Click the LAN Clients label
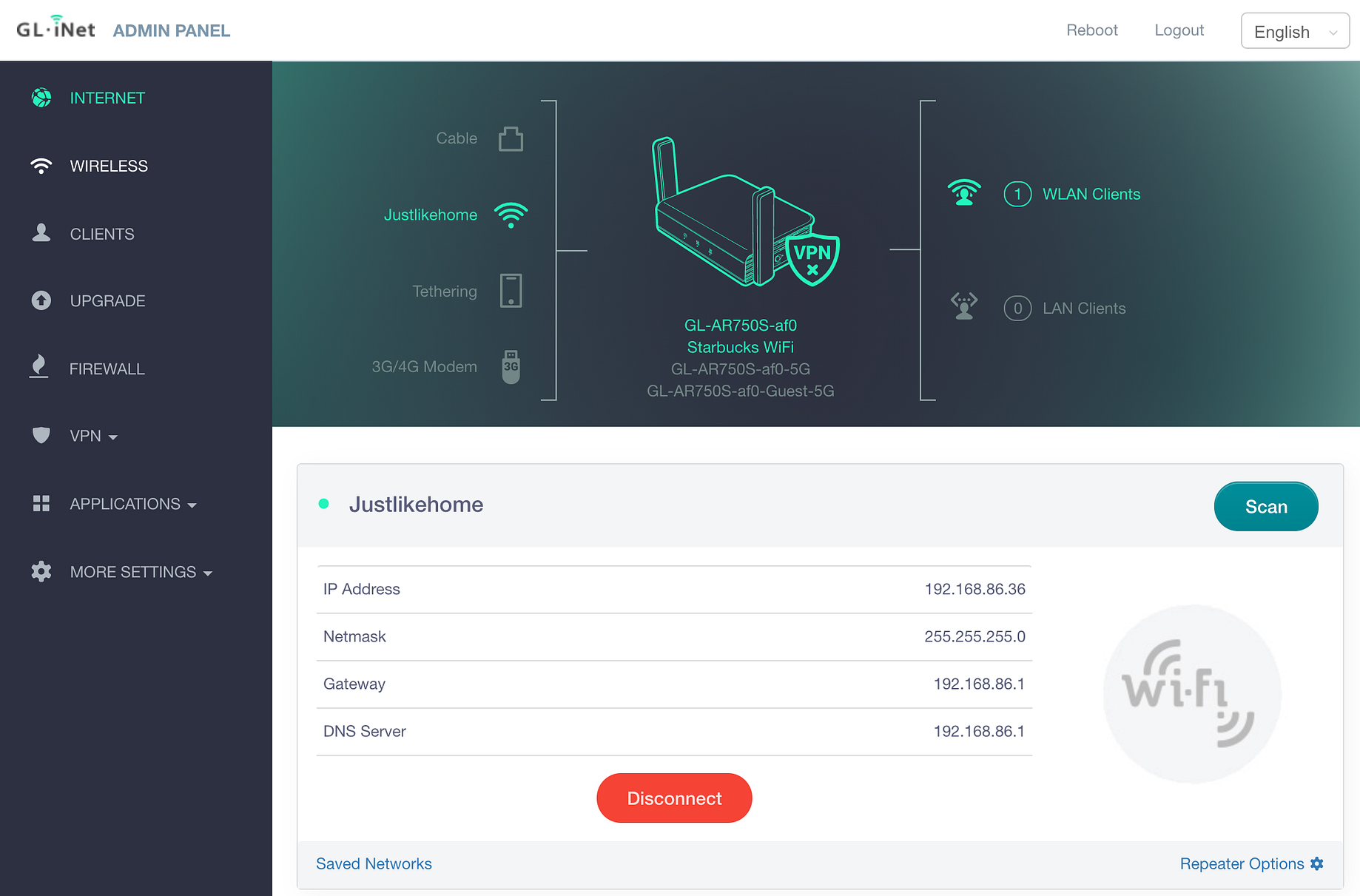Image resolution: width=1360 pixels, height=896 pixels. click(1084, 309)
